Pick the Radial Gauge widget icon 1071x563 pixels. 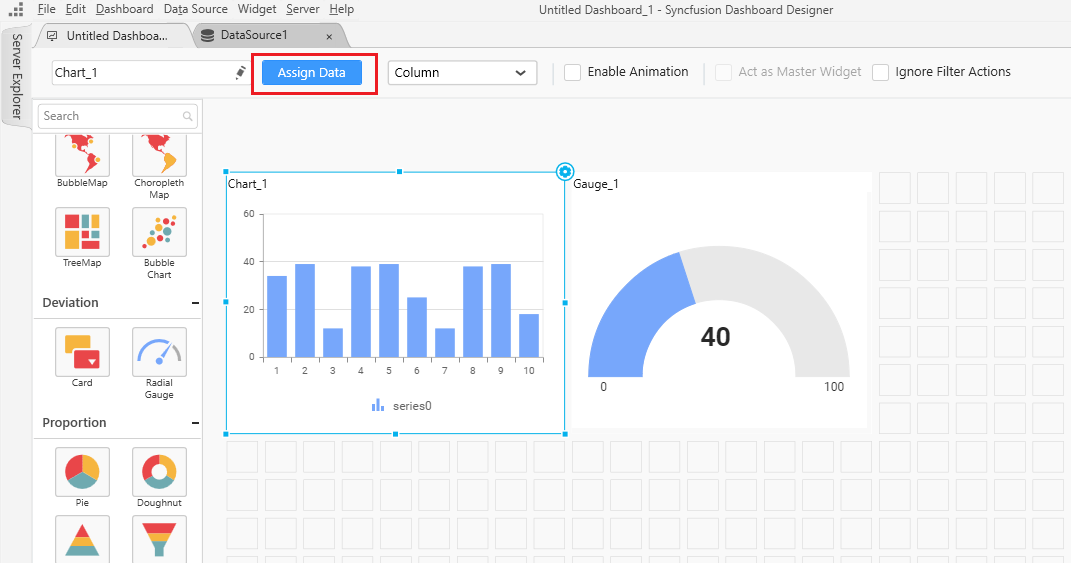tap(159, 352)
